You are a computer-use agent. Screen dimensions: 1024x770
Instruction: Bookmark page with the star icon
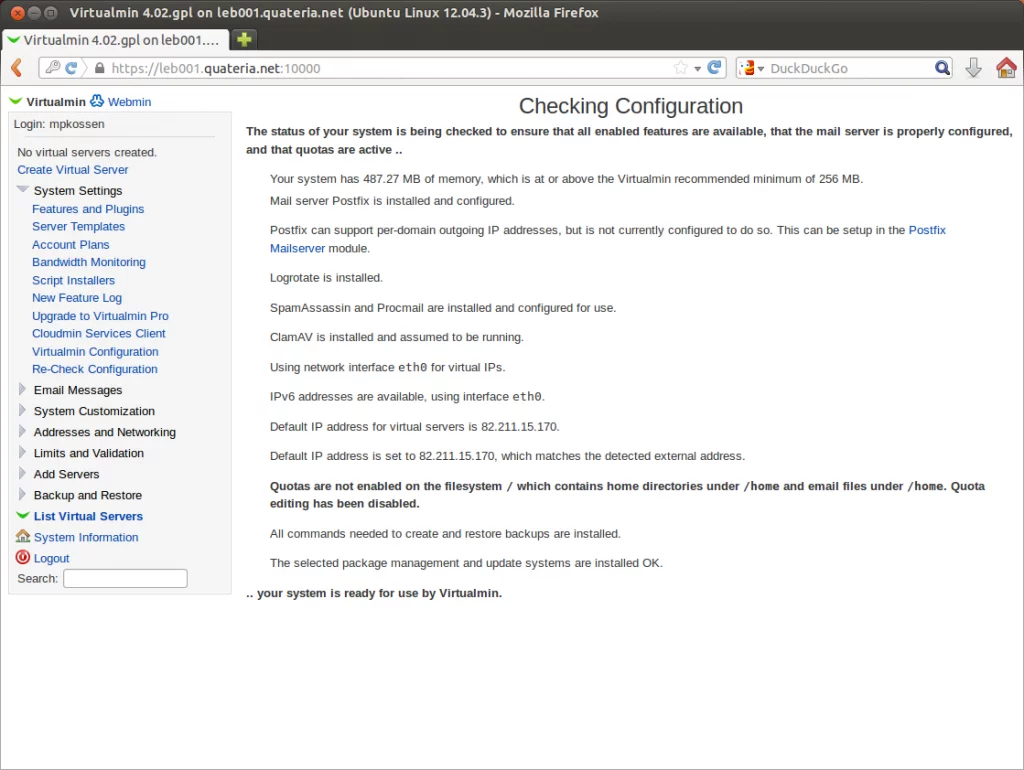pos(680,68)
